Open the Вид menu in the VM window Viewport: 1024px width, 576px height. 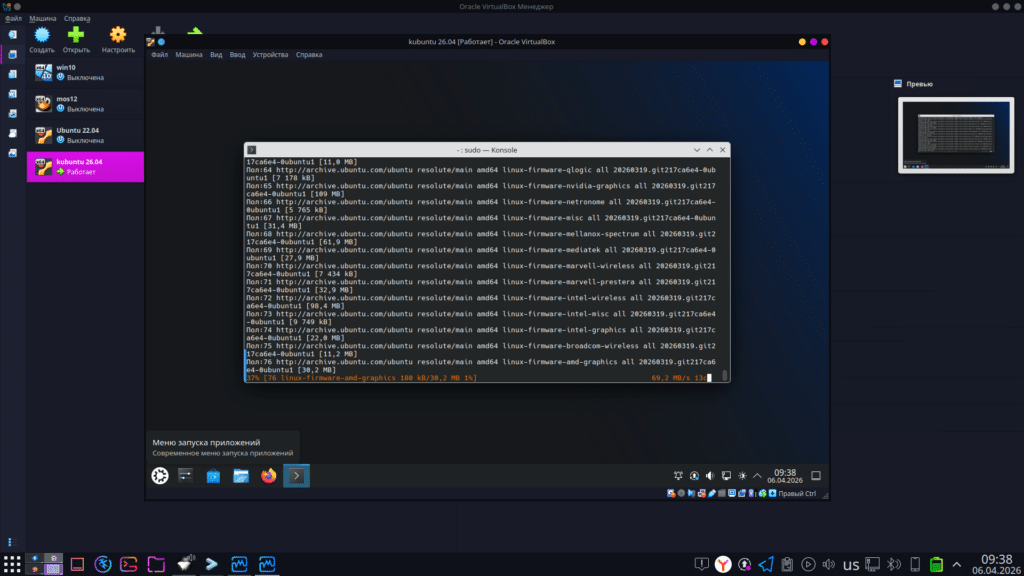216,54
